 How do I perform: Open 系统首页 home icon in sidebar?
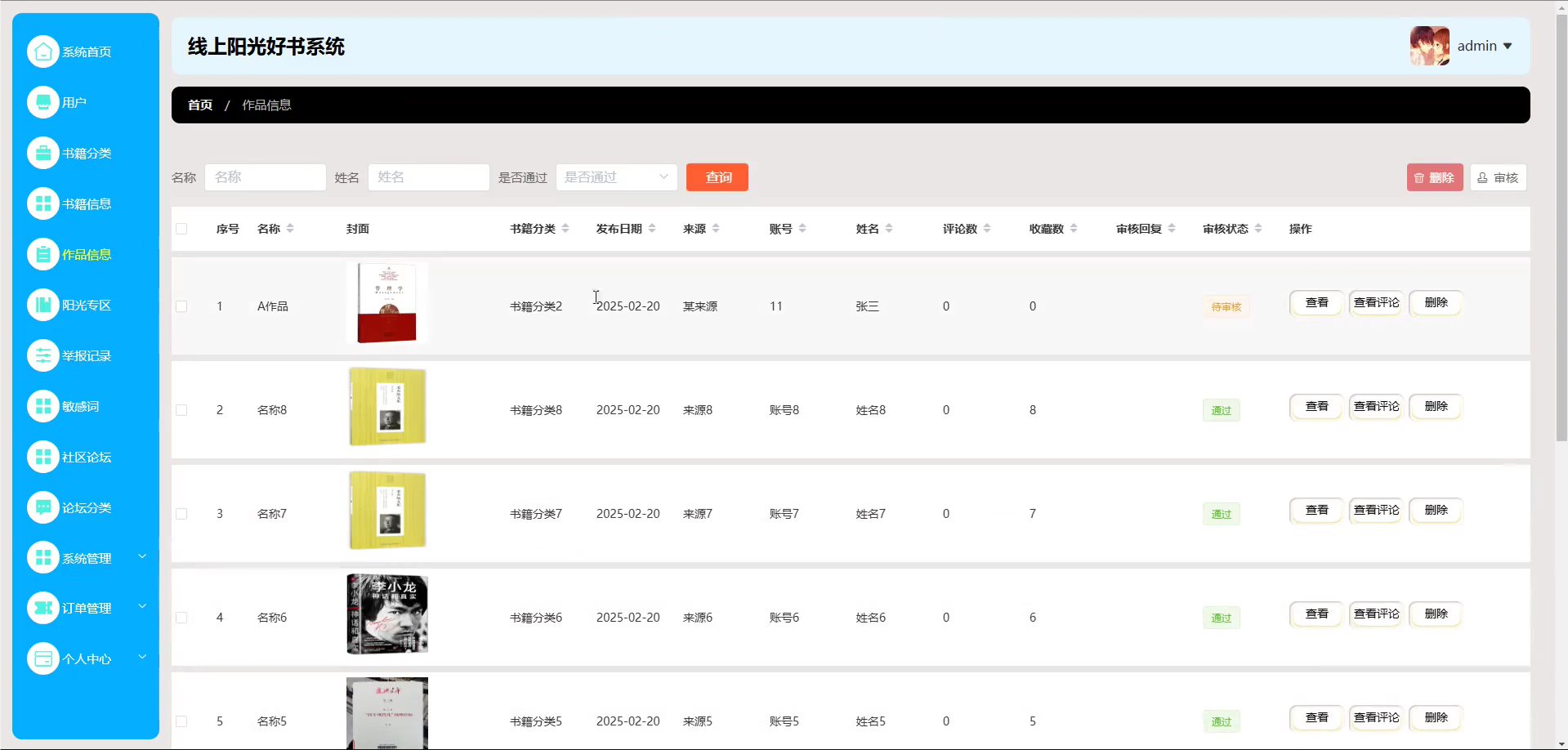tap(43, 51)
